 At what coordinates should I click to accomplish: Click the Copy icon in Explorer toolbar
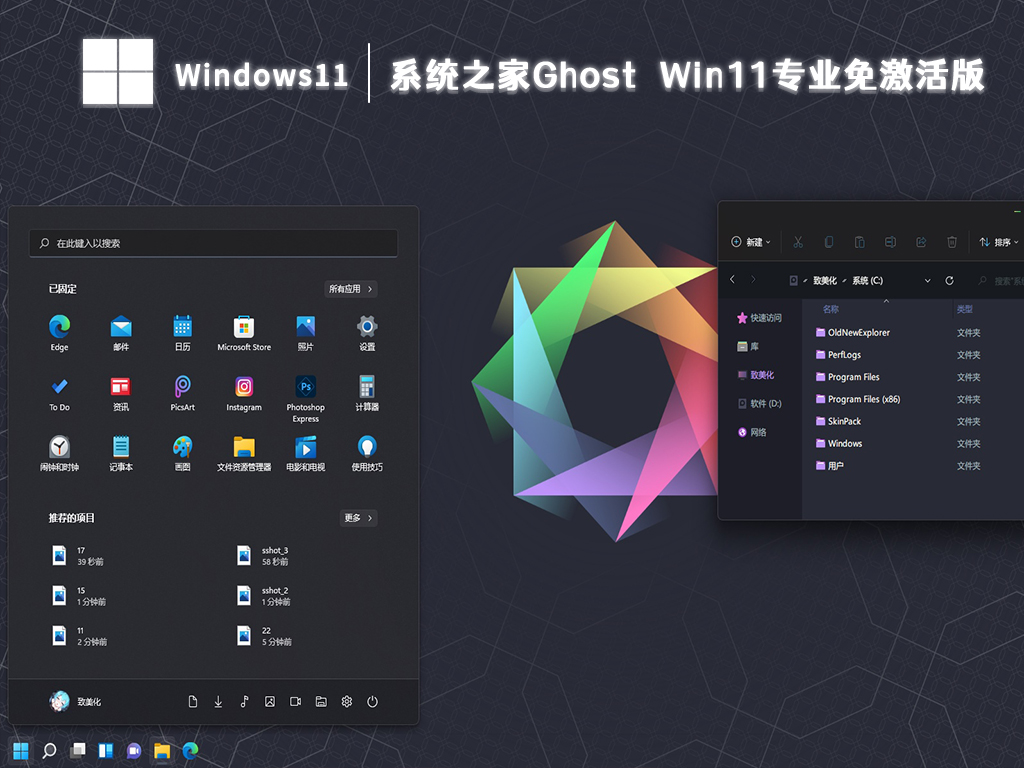(829, 242)
